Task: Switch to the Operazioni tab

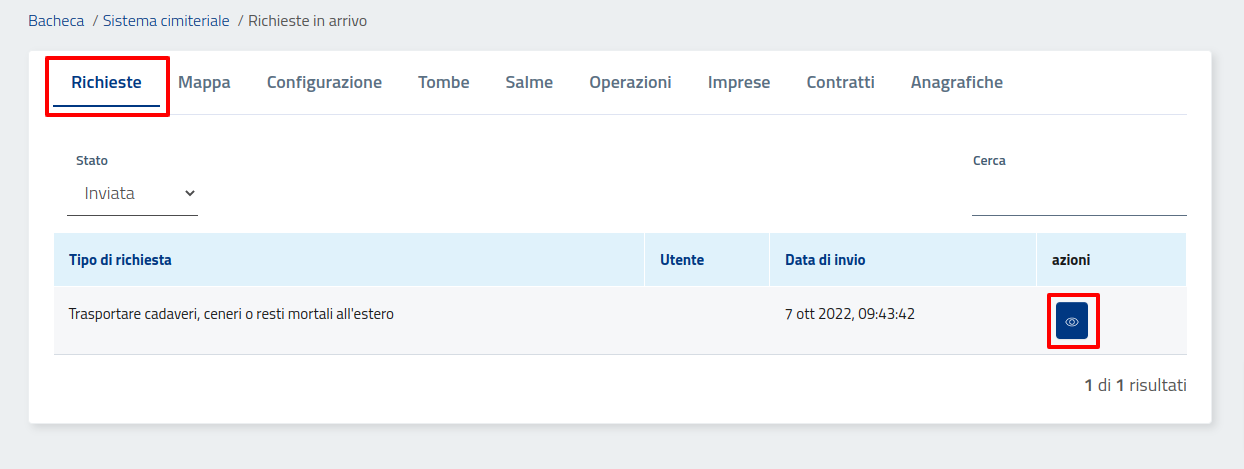Action: tap(630, 83)
